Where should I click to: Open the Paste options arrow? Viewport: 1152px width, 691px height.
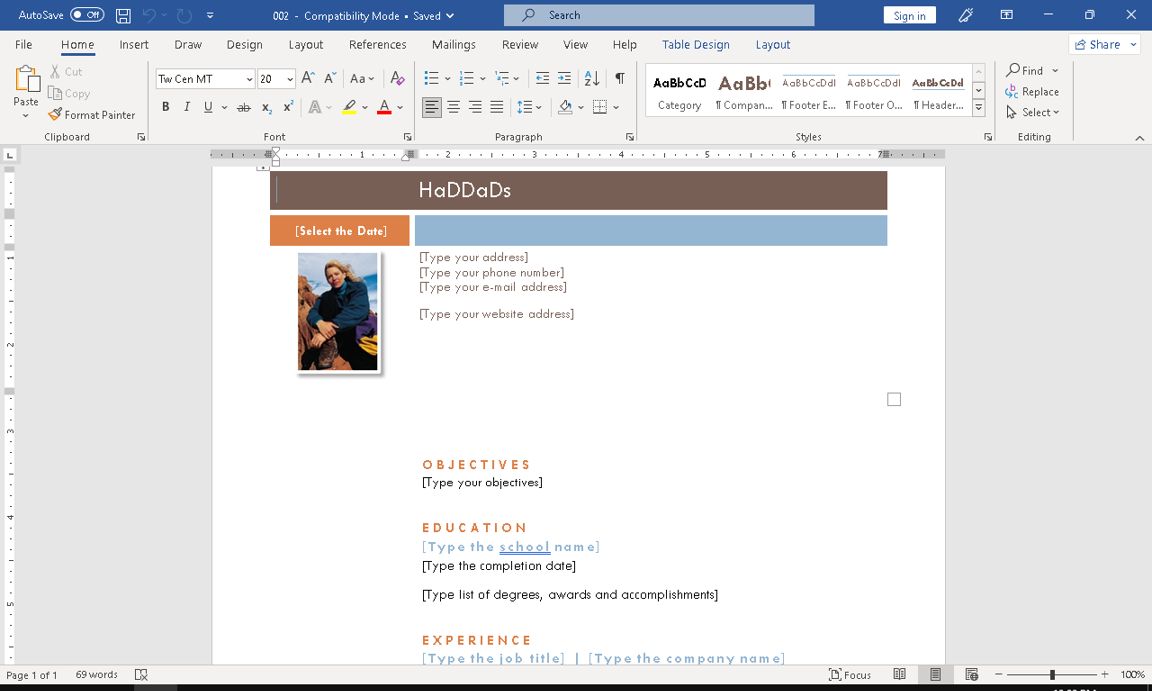[x=26, y=116]
